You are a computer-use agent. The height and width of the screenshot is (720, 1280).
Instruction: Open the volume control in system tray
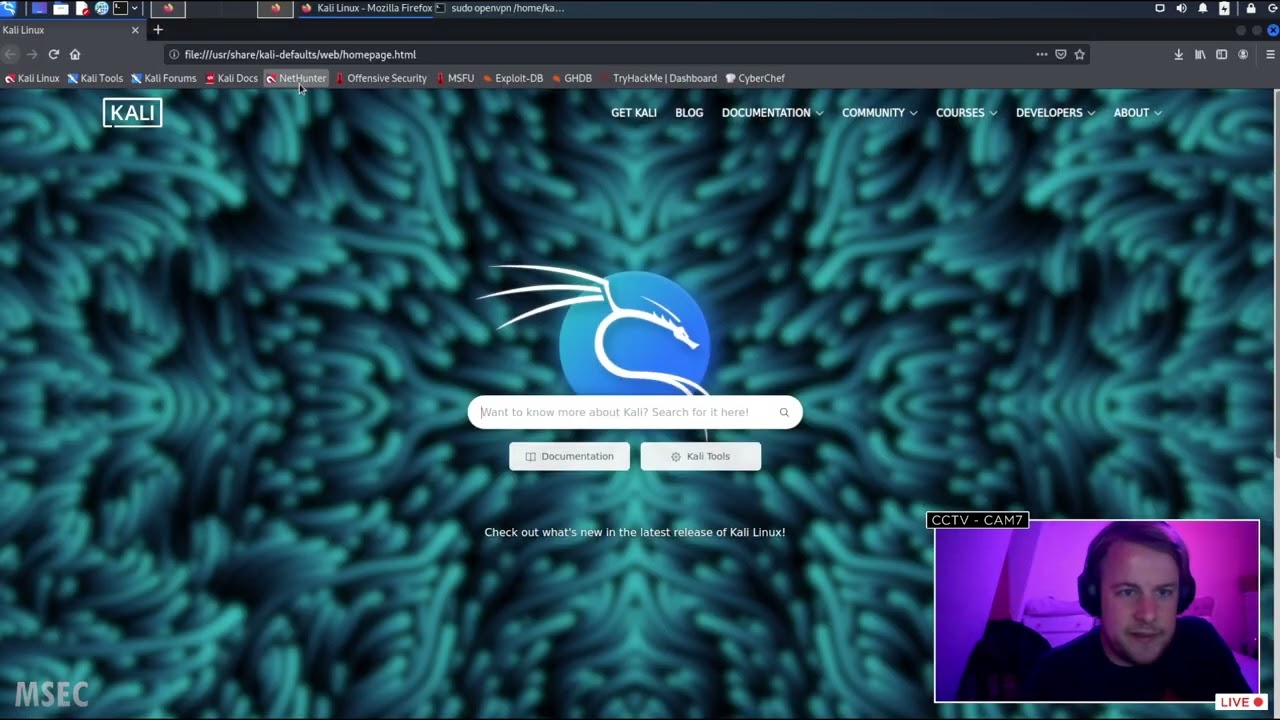1181,8
